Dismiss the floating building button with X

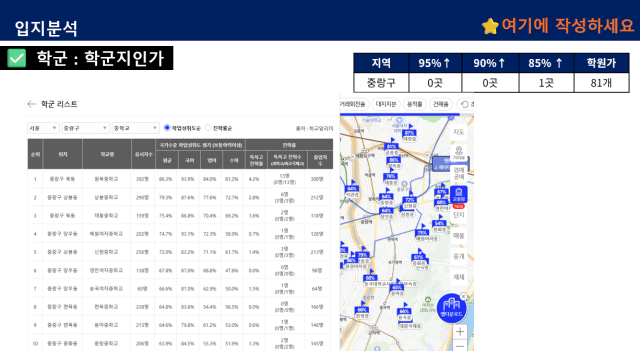[x=464, y=296]
